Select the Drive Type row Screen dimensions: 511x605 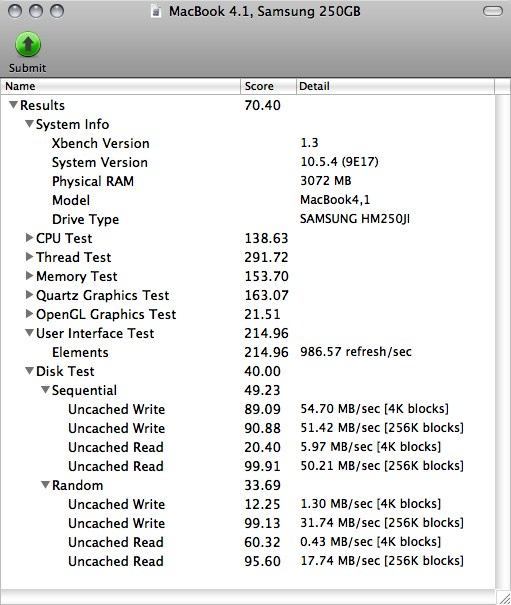pyautogui.click(x=248, y=219)
